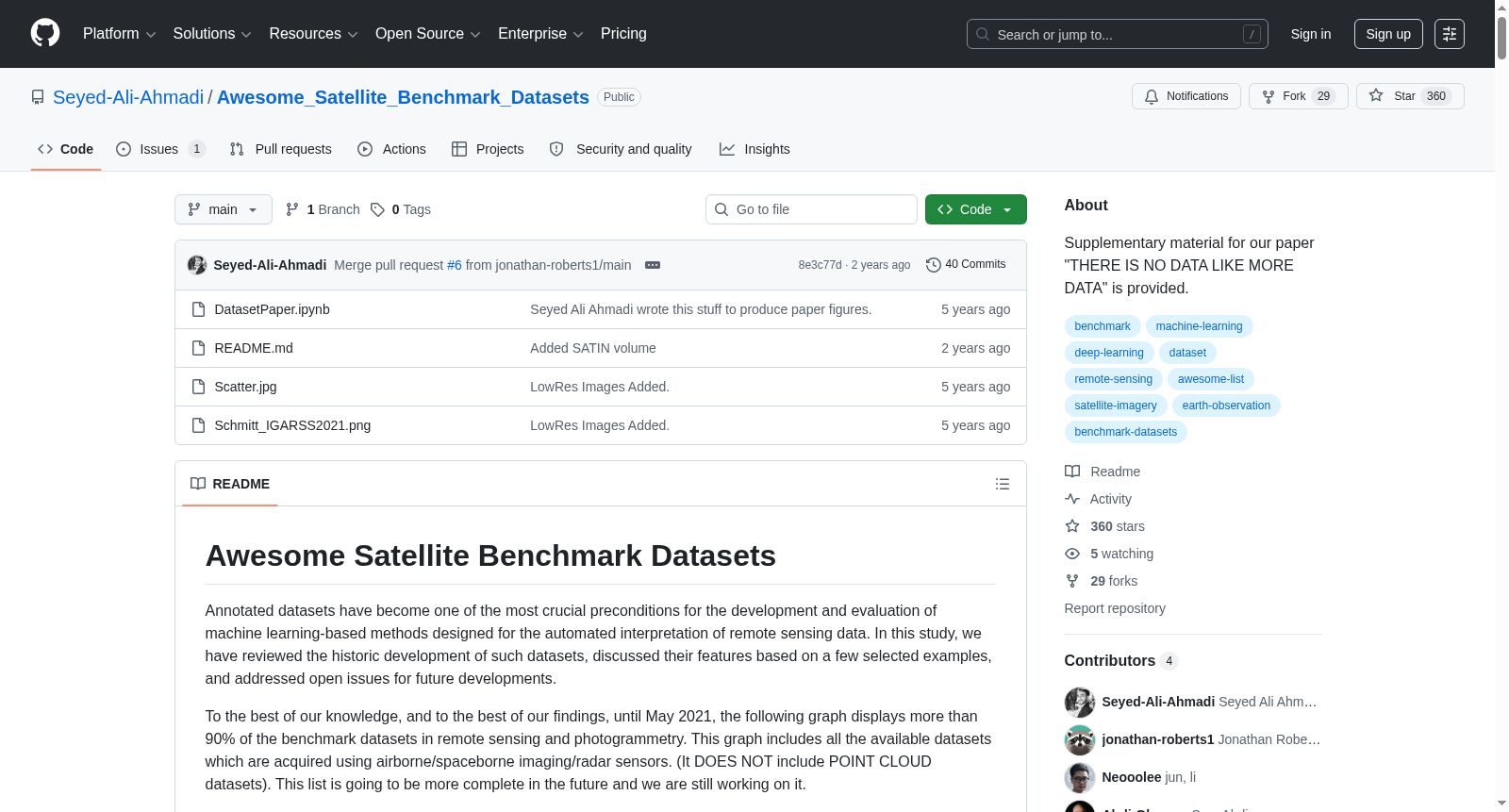The image size is (1509, 812).
Task: Select the machine-learning topic tag
Action: click(x=1200, y=326)
